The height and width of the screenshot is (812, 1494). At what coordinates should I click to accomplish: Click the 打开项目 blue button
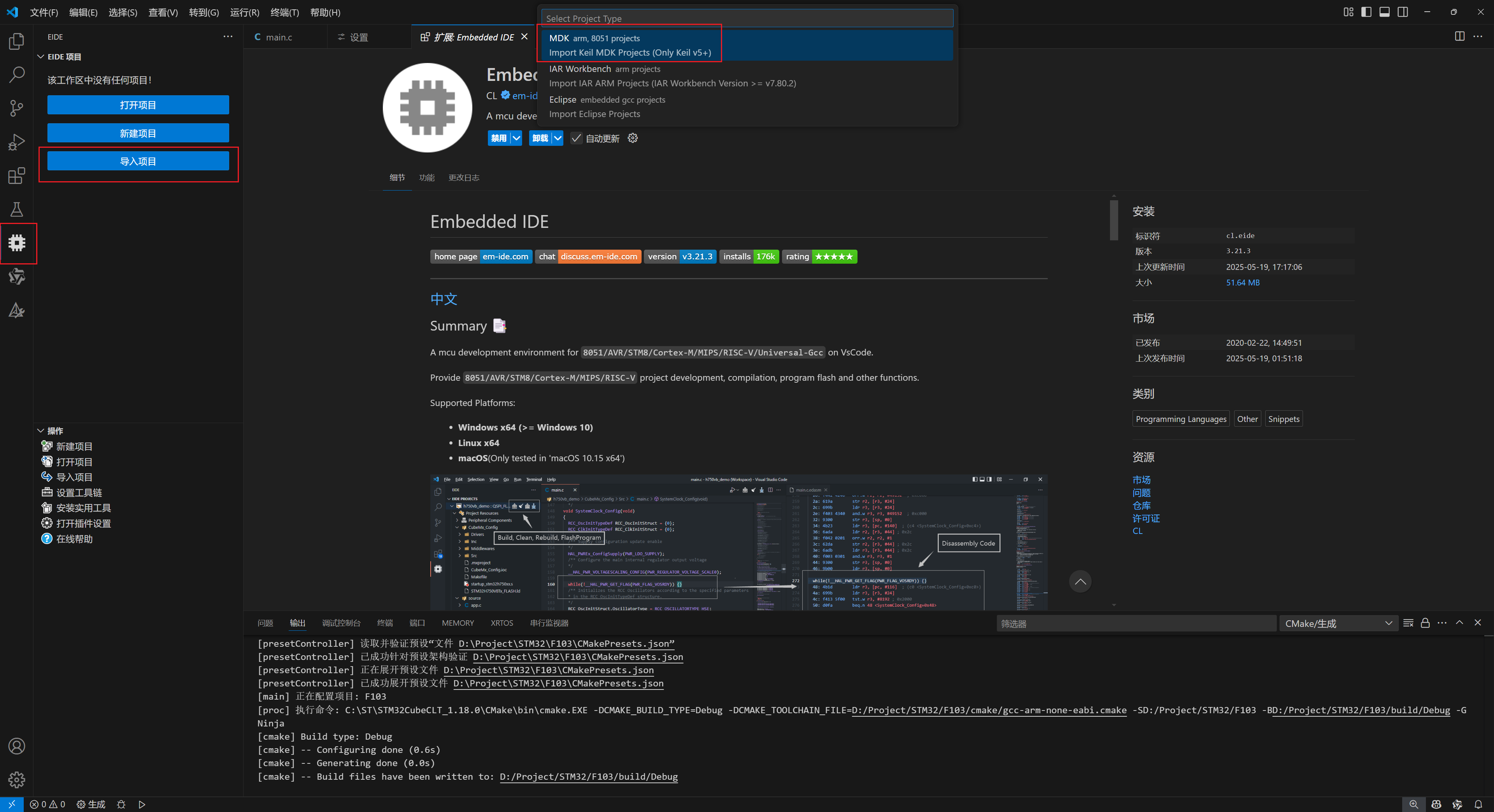138,105
